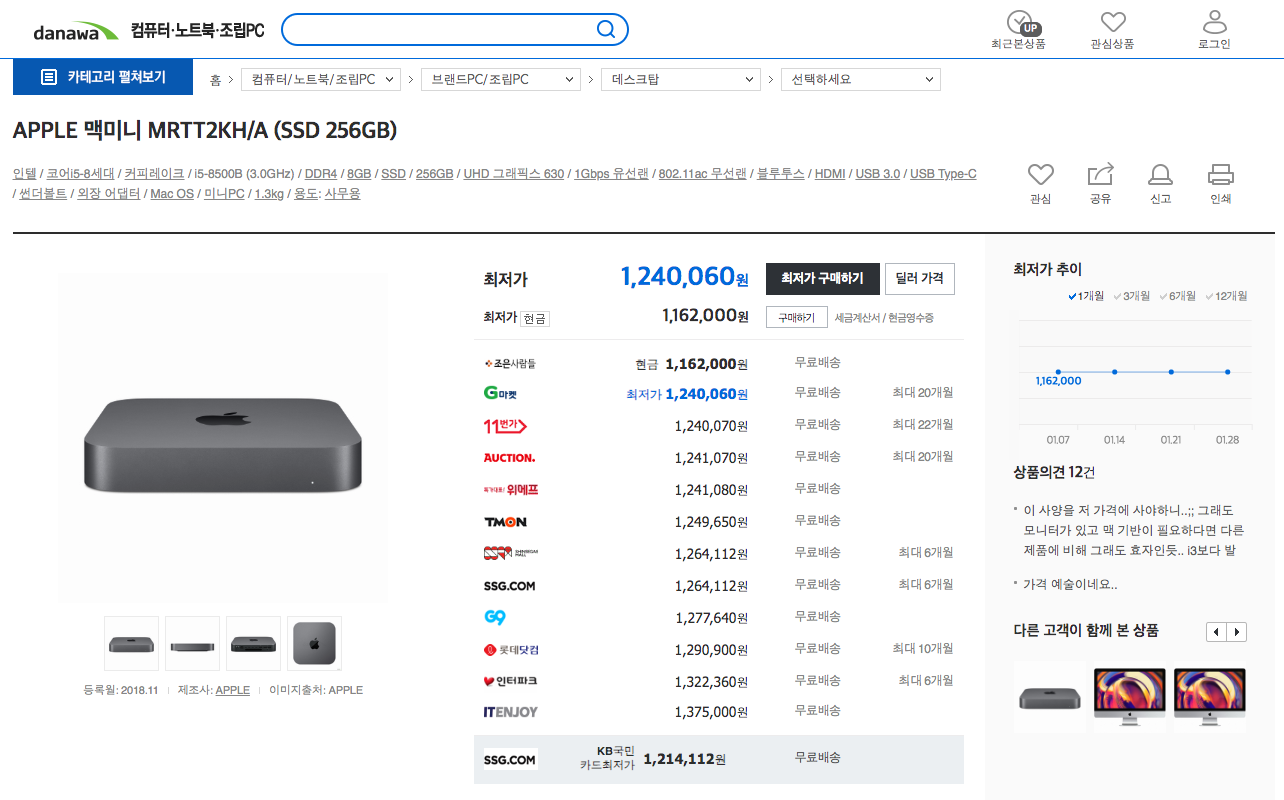
Task: Open the middle related iMac product thumbnail
Action: coord(1129,697)
